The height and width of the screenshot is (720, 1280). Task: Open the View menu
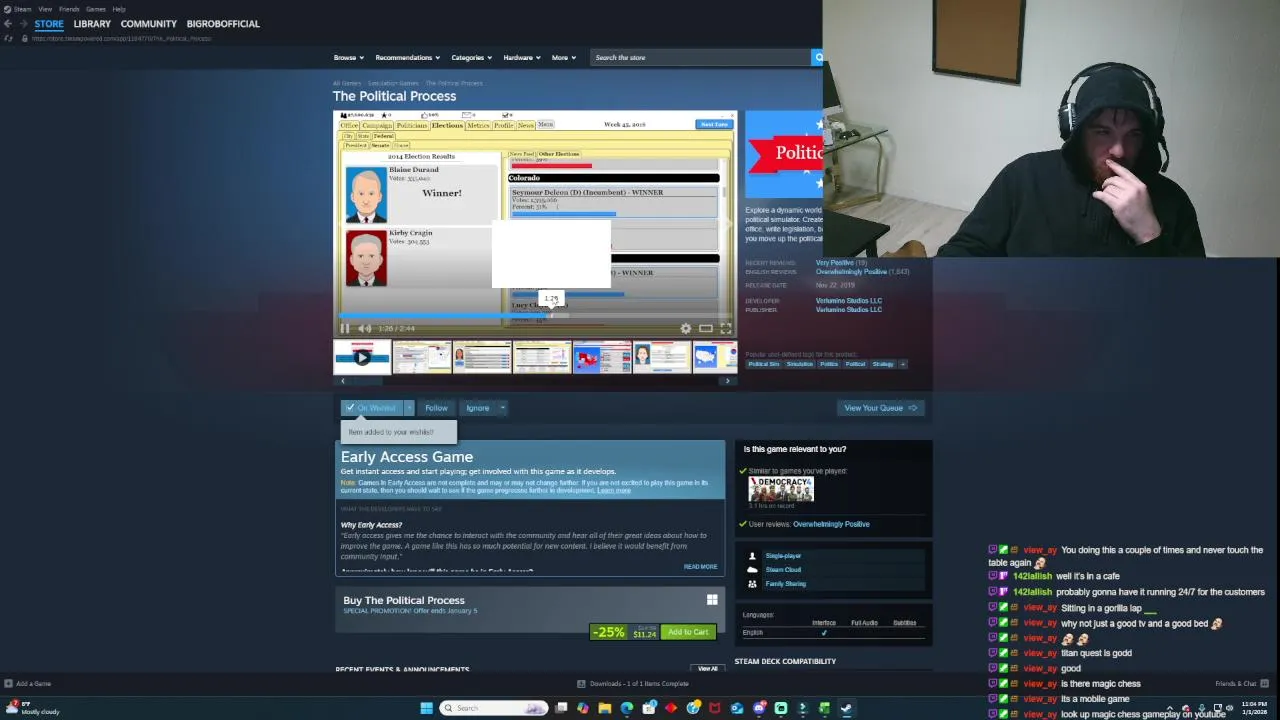(x=45, y=9)
